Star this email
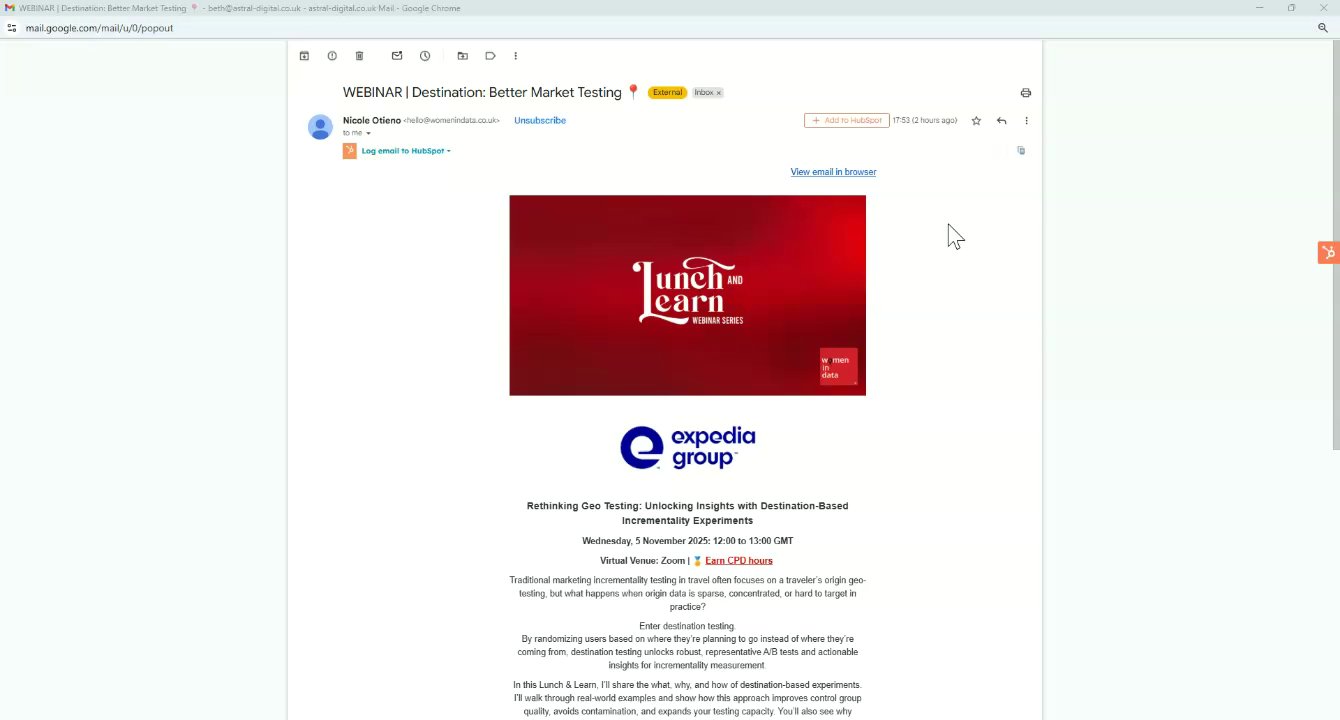This screenshot has width=1340, height=720. pyautogui.click(x=976, y=121)
